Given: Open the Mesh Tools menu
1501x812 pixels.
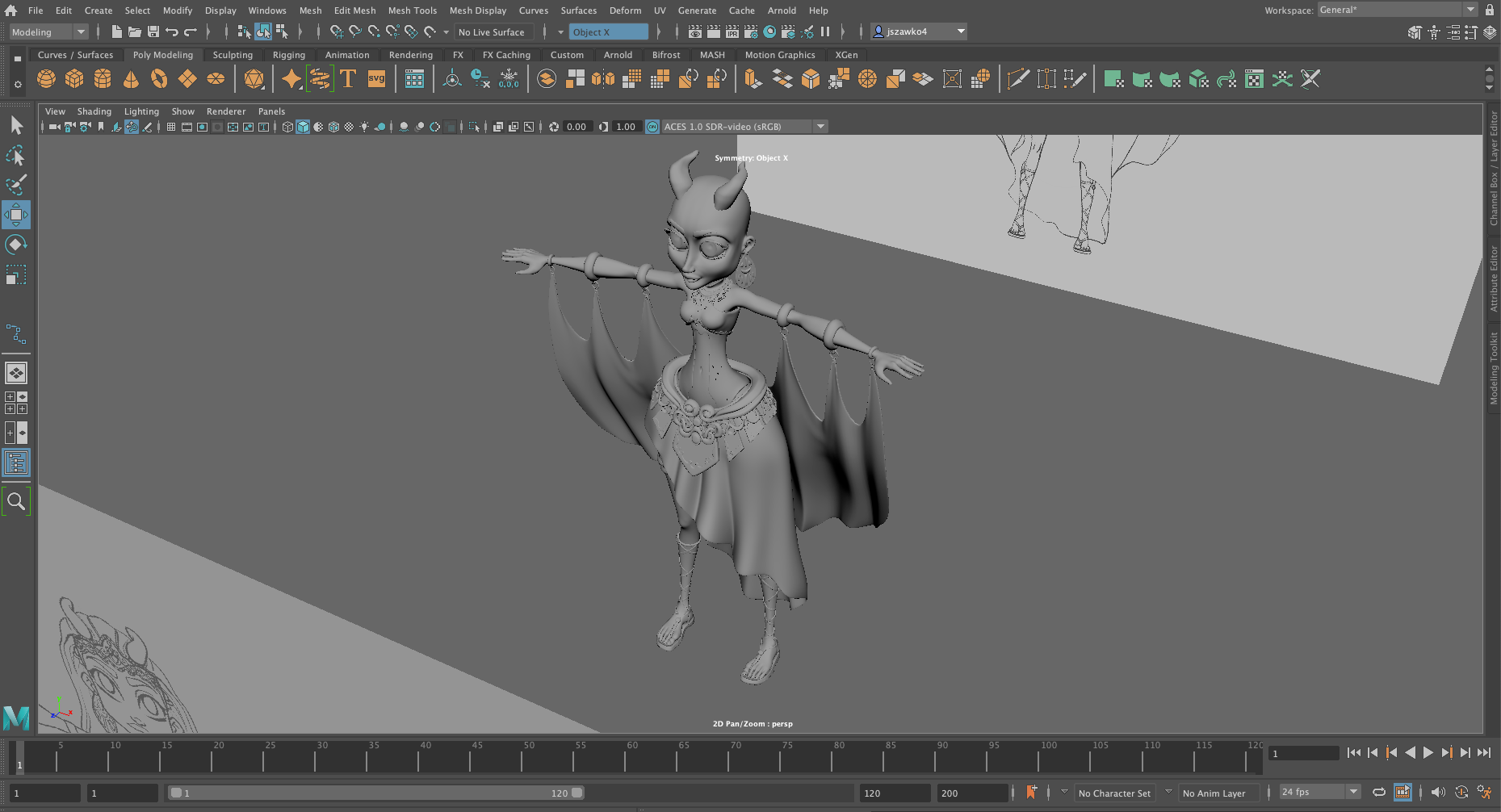Looking at the screenshot, I should [412, 10].
